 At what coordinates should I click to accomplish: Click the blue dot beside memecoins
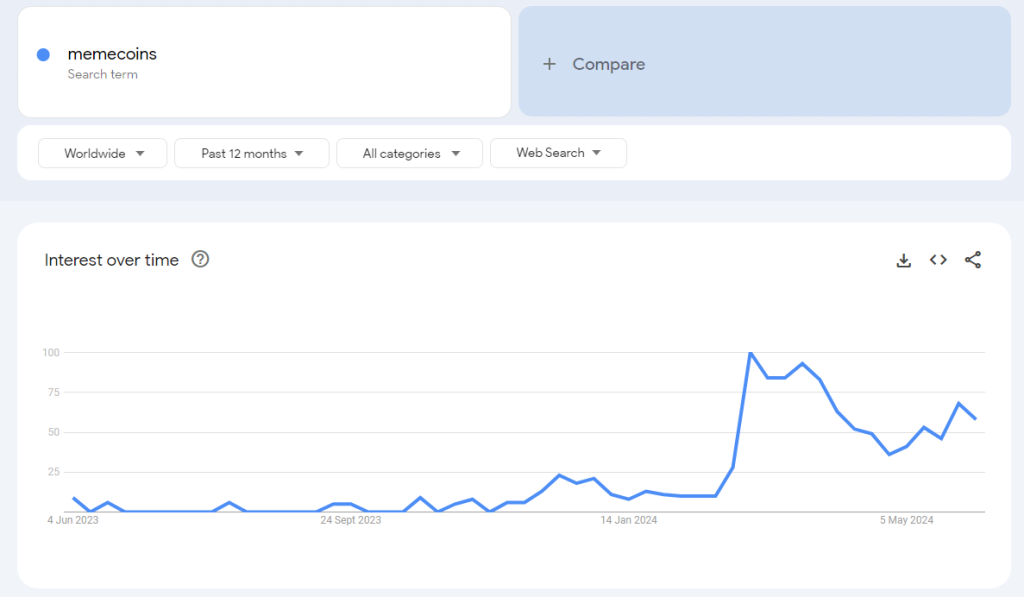pyautogui.click(x=43, y=55)
